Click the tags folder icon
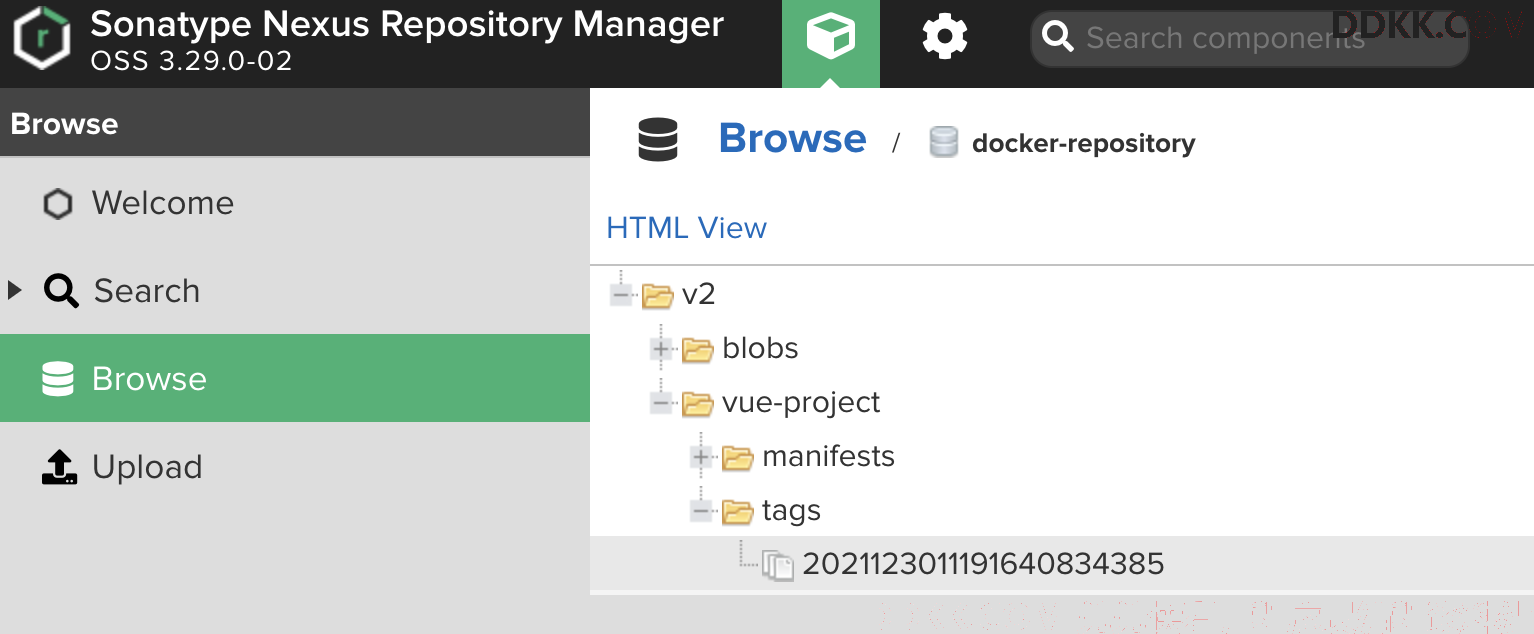This screenshot has height=634, width=1534. point(737,511)
